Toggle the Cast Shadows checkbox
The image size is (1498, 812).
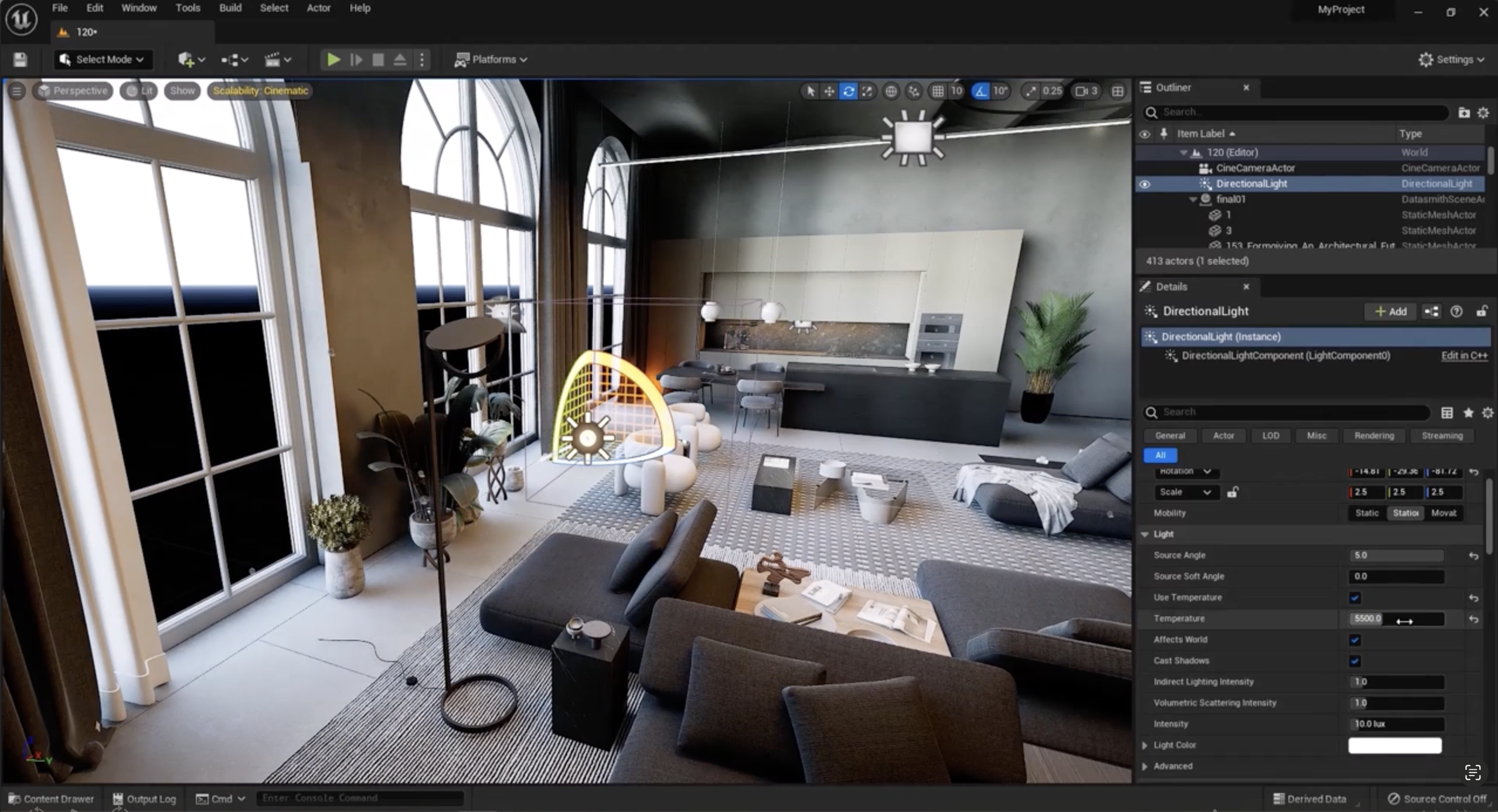(1354, 661)
